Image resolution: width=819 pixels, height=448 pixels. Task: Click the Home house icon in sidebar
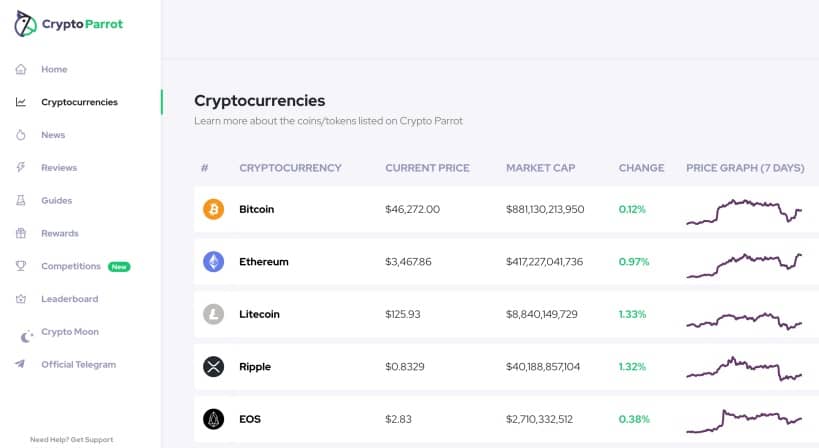(x=21, y=69)
